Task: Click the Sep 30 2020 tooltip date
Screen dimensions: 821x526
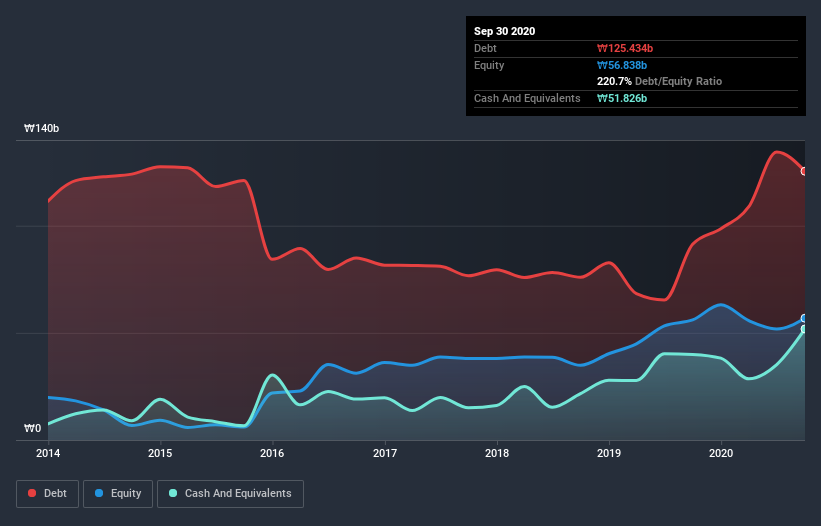Action: pyautogui.click(x=504, y=31)
